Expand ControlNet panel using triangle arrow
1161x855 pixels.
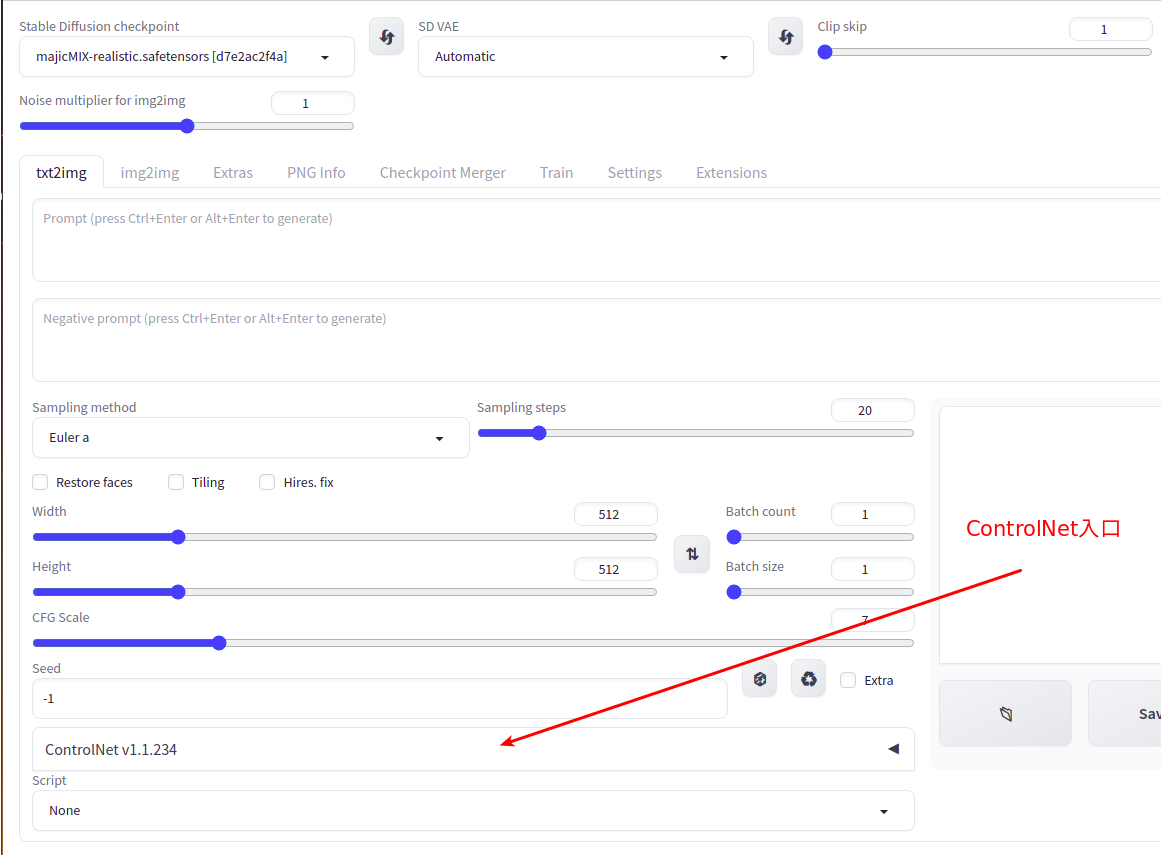click(894, 749)
